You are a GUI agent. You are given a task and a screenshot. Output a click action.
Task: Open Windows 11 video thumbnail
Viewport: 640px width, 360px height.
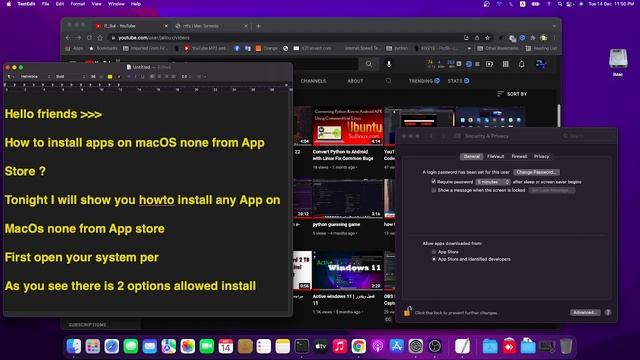coord(347,270)
